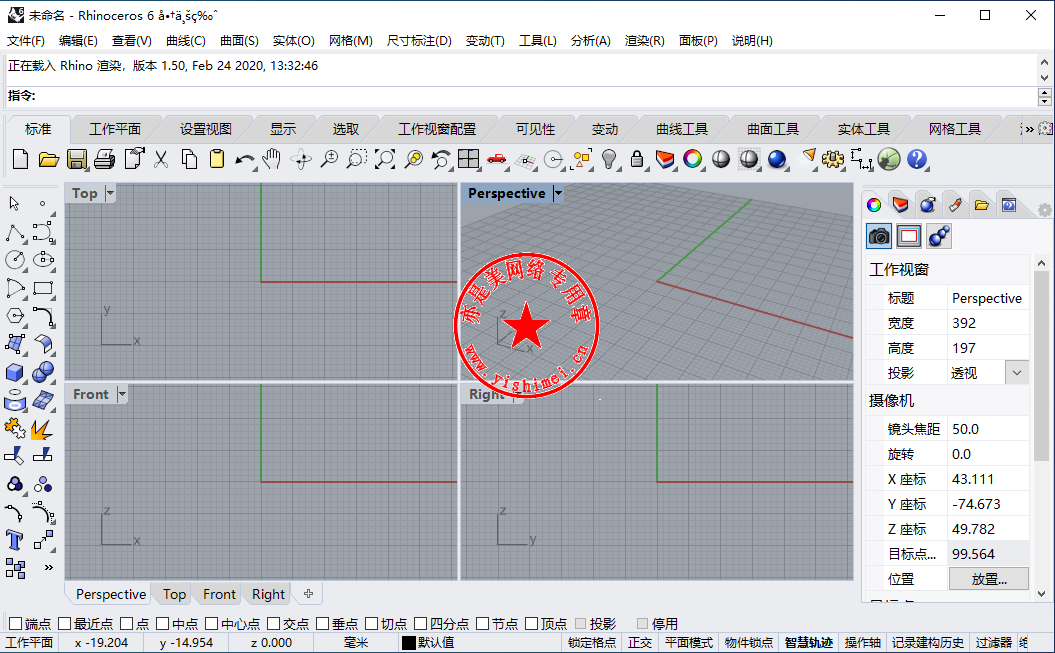Enable the 四分点 osnap checkbox

[421, 623]
